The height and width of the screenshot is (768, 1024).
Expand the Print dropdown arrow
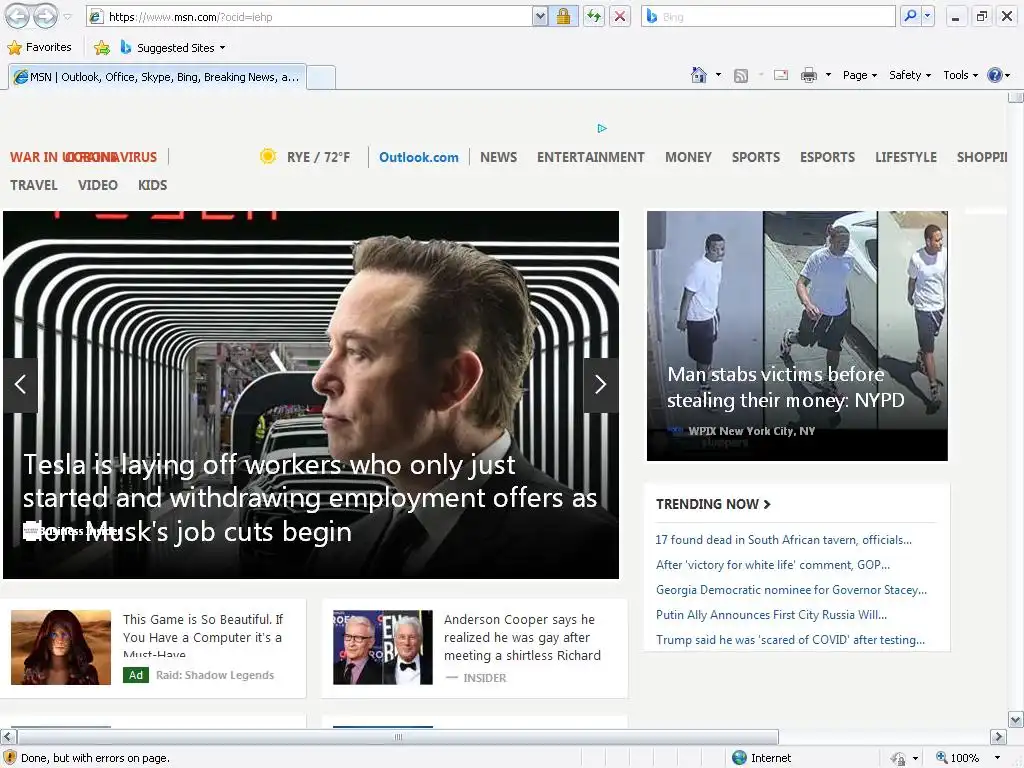(828, 75)
